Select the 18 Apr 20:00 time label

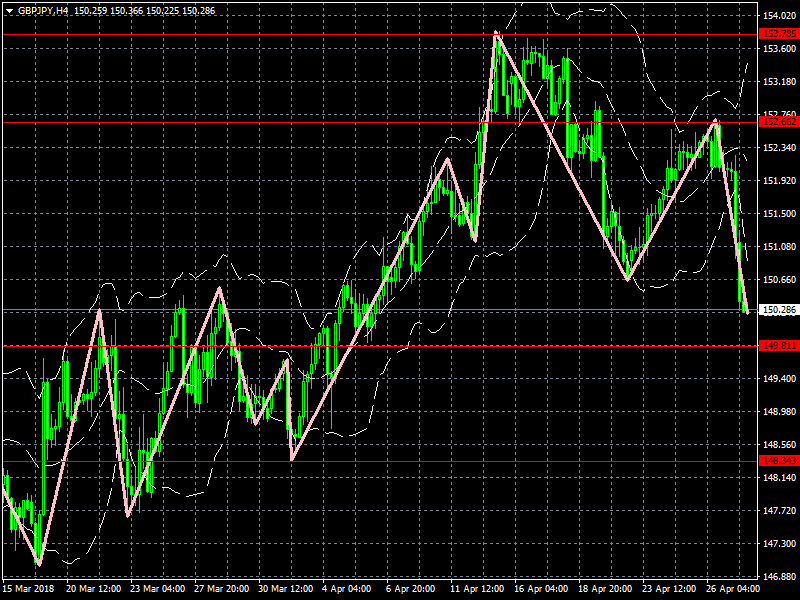(605, 589)
